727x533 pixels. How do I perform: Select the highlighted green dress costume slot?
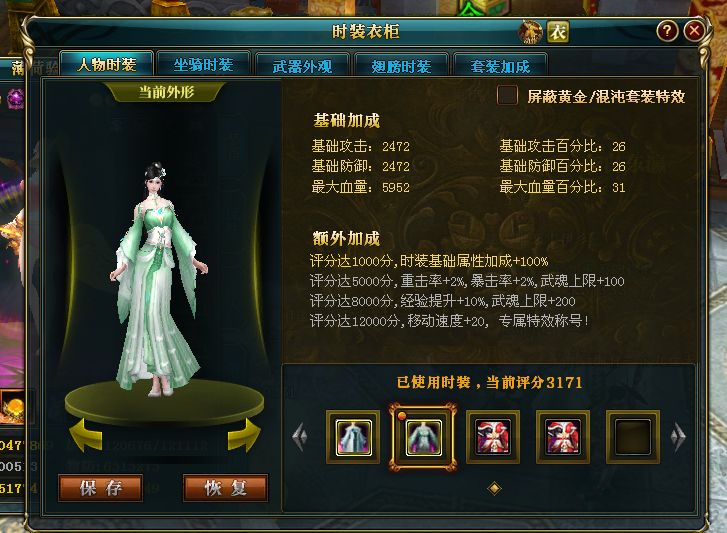click(423, 437)
